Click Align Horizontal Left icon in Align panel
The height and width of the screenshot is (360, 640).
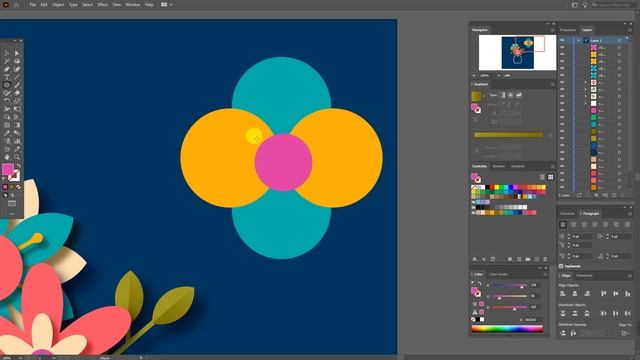click(x=563, y=294)
